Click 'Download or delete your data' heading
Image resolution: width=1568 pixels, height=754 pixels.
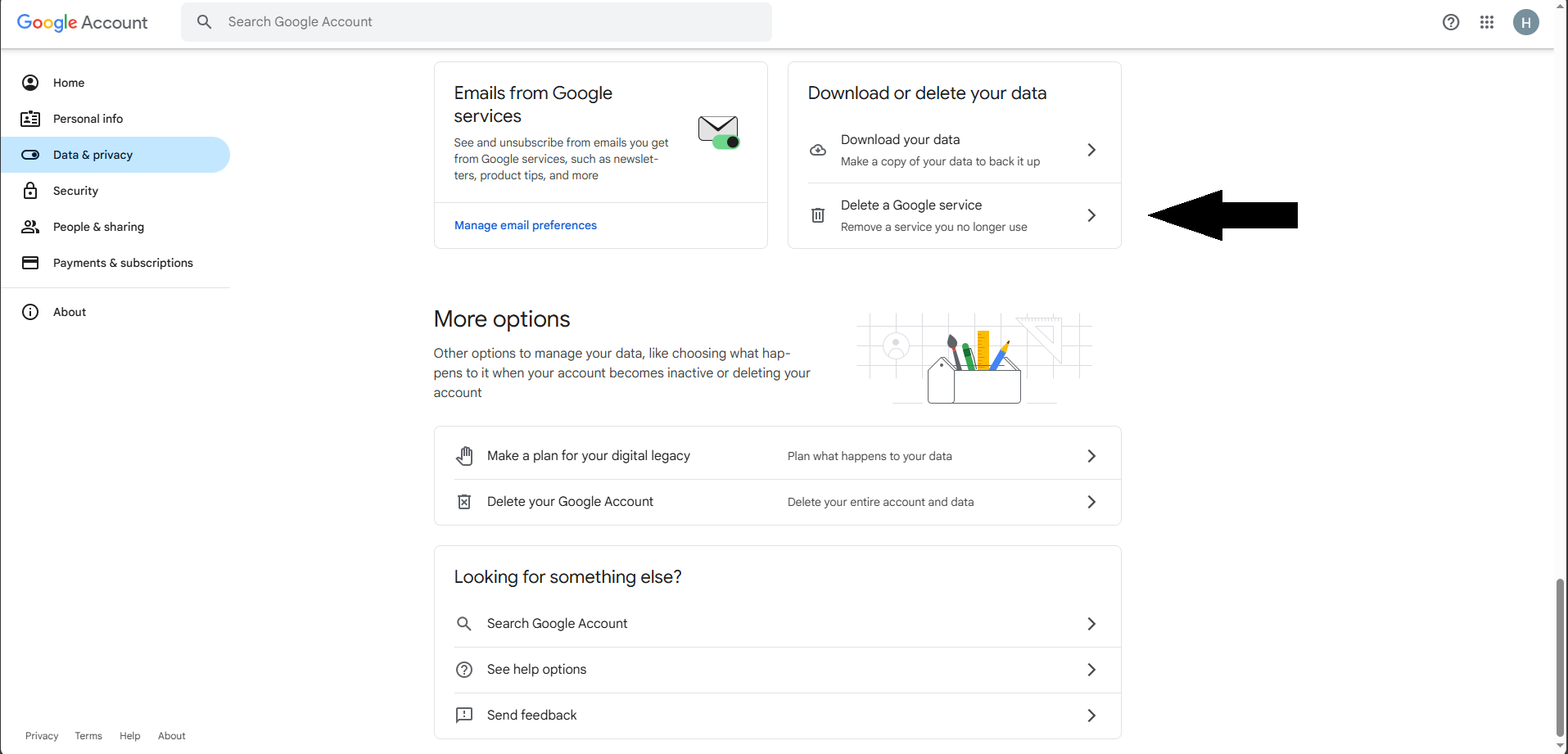pos(928,93)
